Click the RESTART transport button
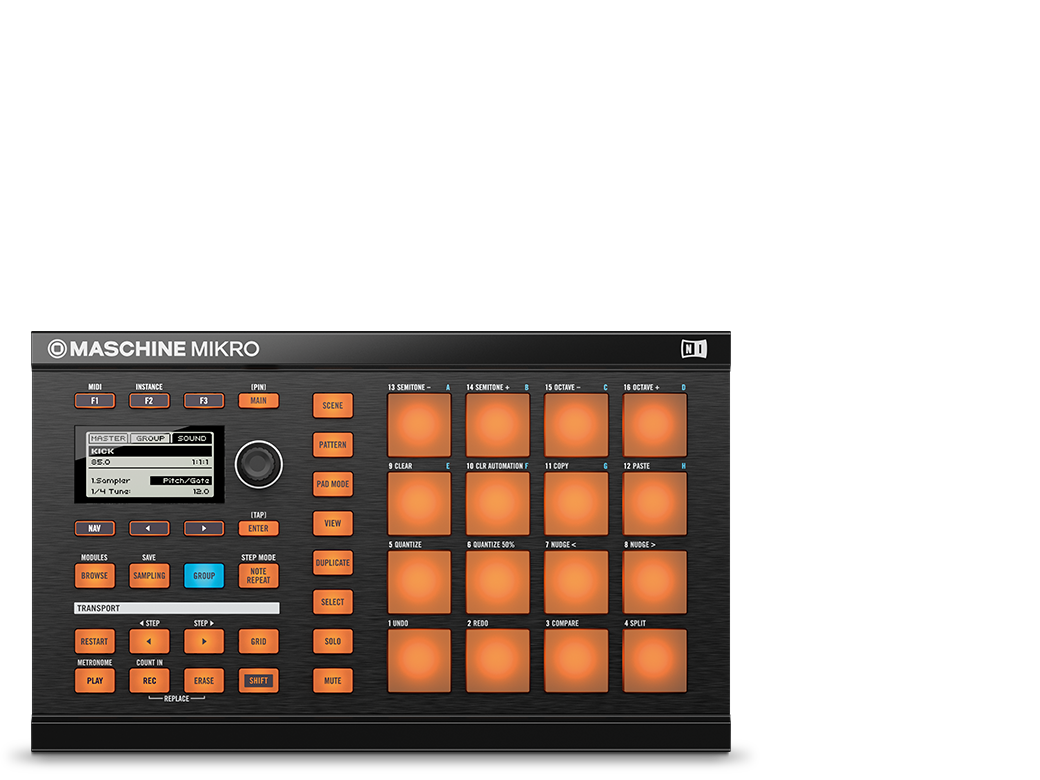 (x=94, y=641)
